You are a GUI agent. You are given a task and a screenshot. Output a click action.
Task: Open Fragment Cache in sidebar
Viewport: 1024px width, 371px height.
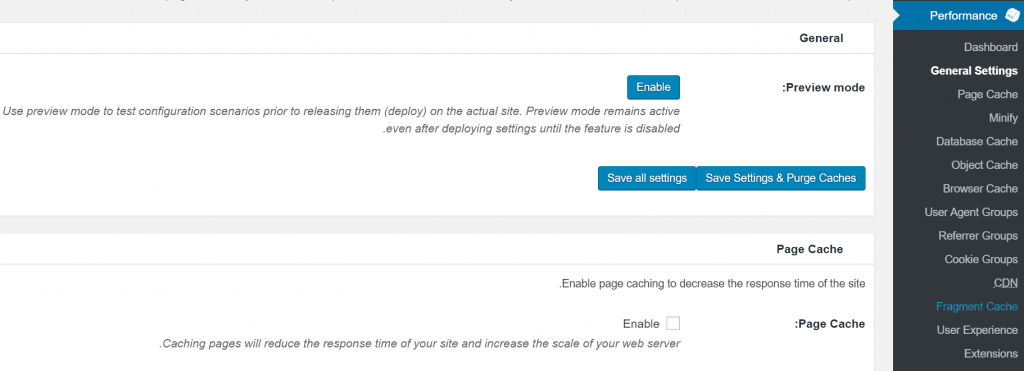point(976,306)
